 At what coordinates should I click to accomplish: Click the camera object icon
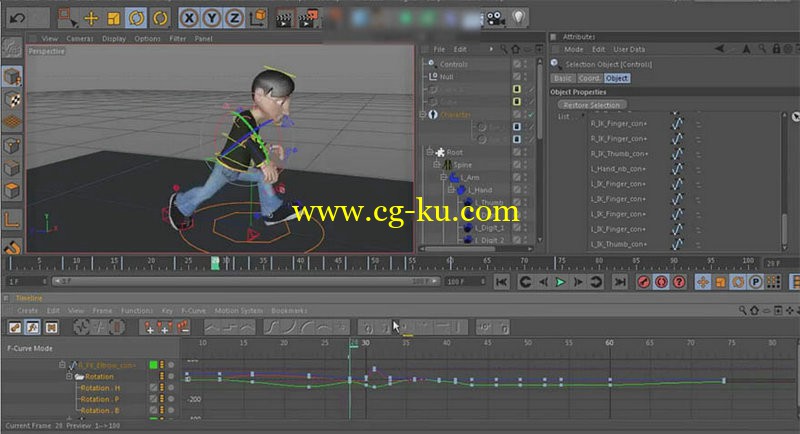(x=494, y=19)
